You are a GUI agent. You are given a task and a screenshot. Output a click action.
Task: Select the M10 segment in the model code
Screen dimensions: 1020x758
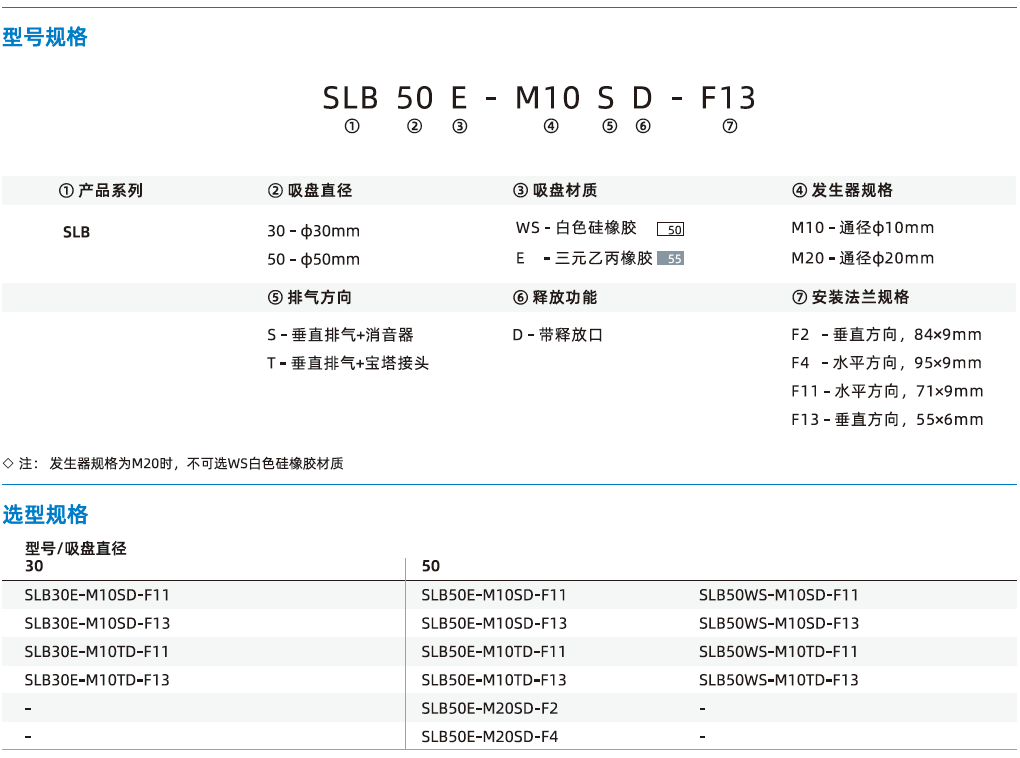548,98
